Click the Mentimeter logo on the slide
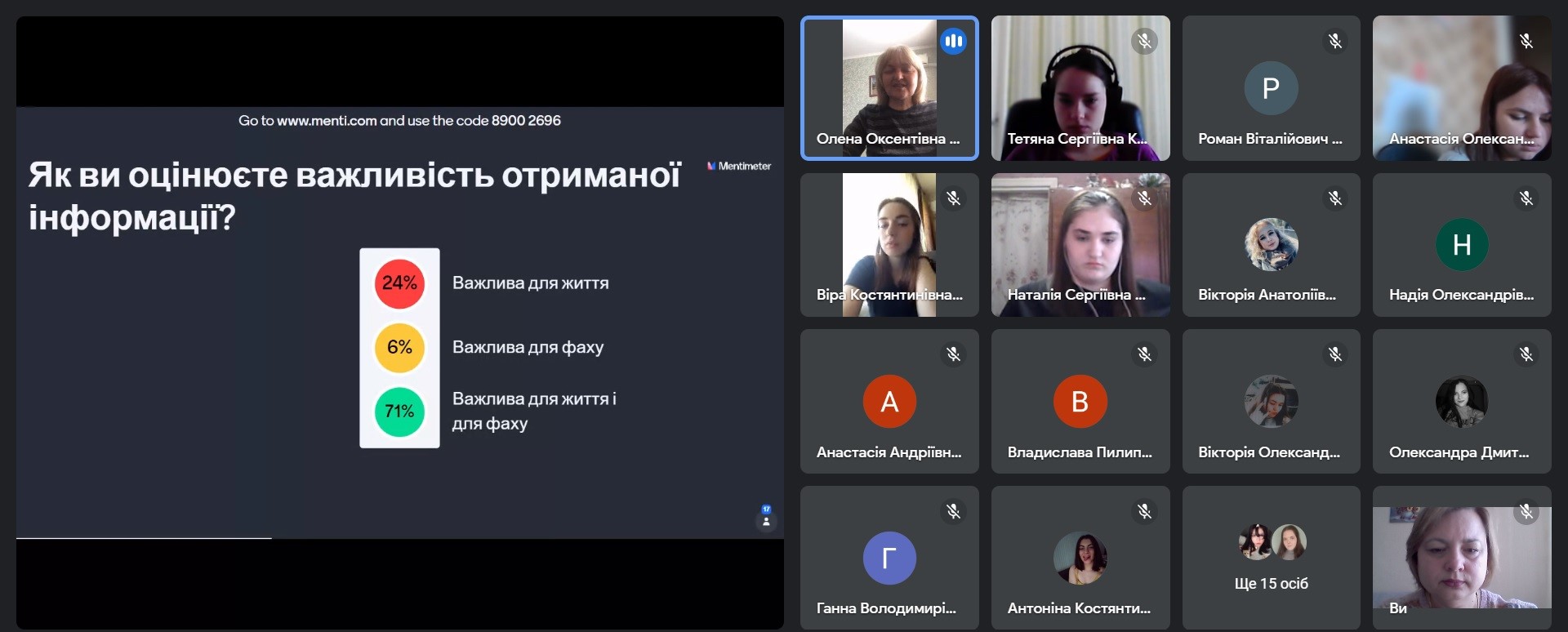The image size is (1568, 632). coord(739,166)
